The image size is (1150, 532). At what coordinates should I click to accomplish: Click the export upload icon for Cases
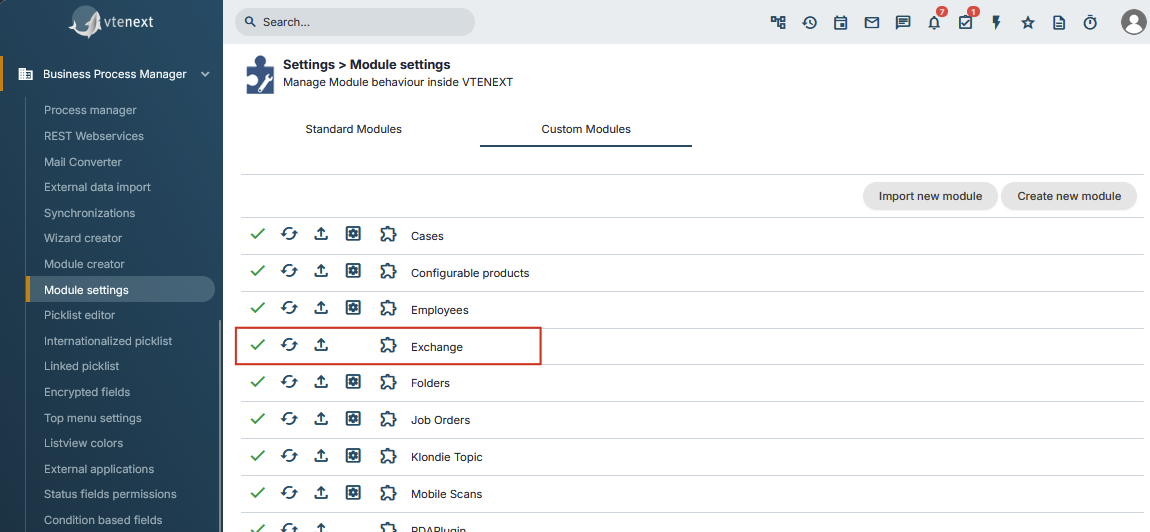tap(321, 234)
